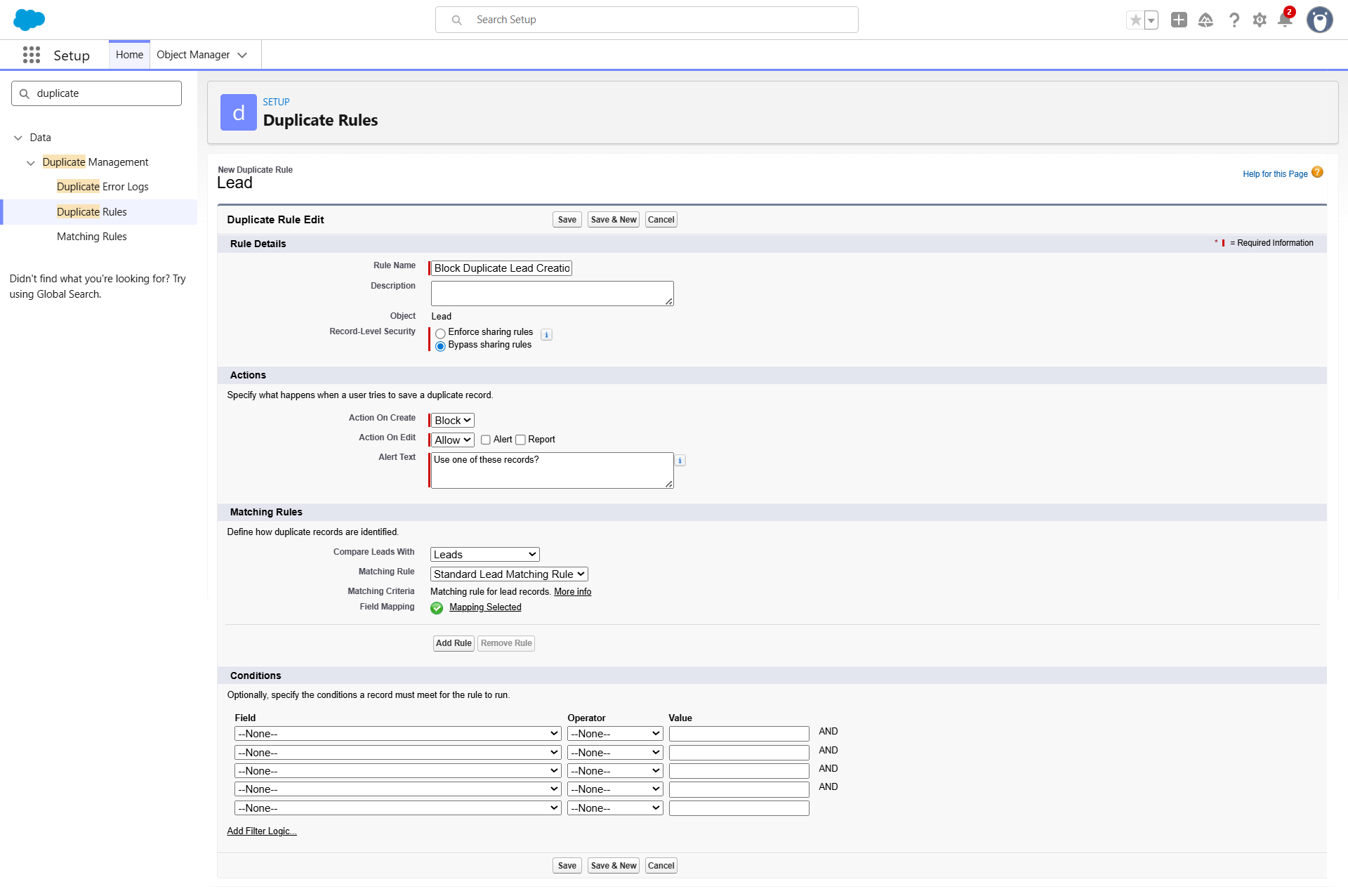
Task: Click the Quick Find magnifier icon
Action: [x=25, y=93]
